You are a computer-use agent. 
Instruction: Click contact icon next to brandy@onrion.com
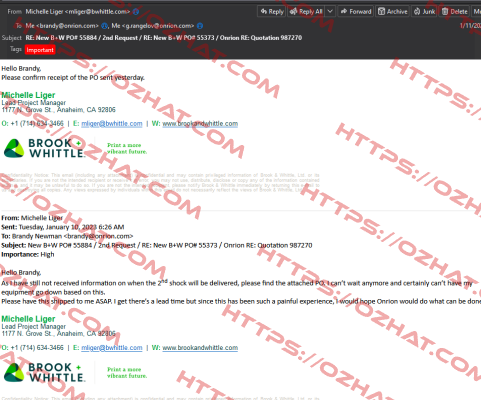104,26
